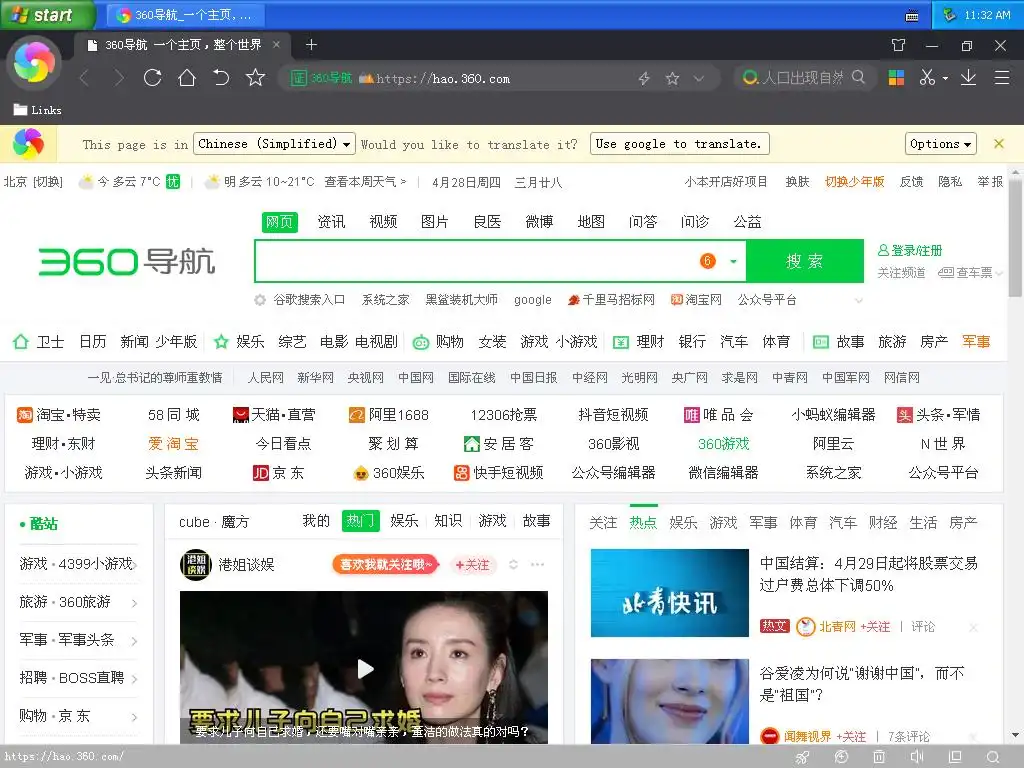Toggle mute speaker icon in status bar
The height and width of the screenshot is (768, 1024).
pos(916,757)
